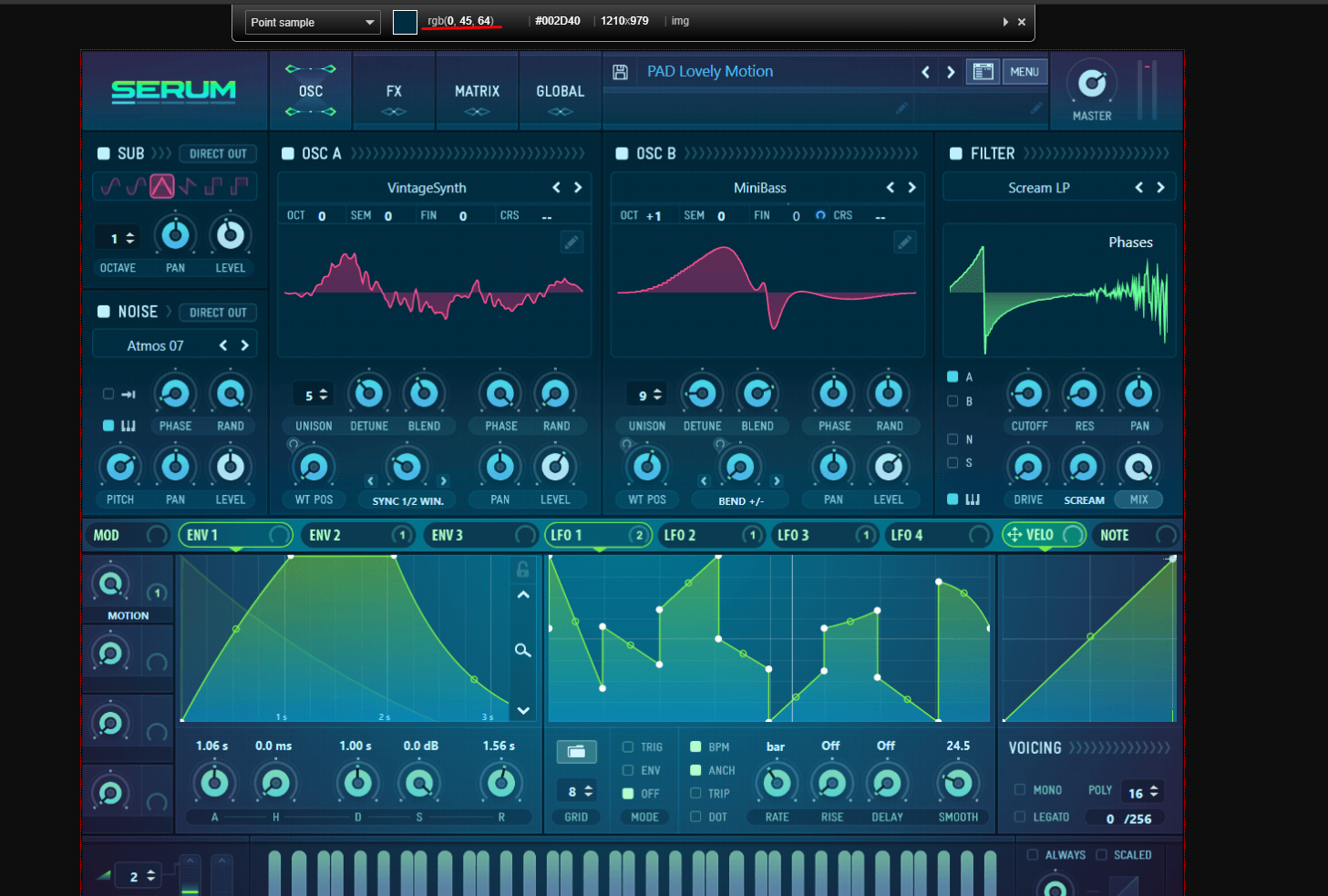Load the next preset arrow
The width and height of the screenshot is (1328, 896).
[x=951, y=72]
